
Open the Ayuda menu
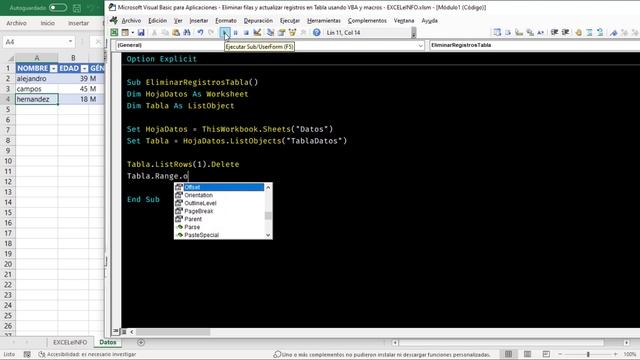coord(429,20)
